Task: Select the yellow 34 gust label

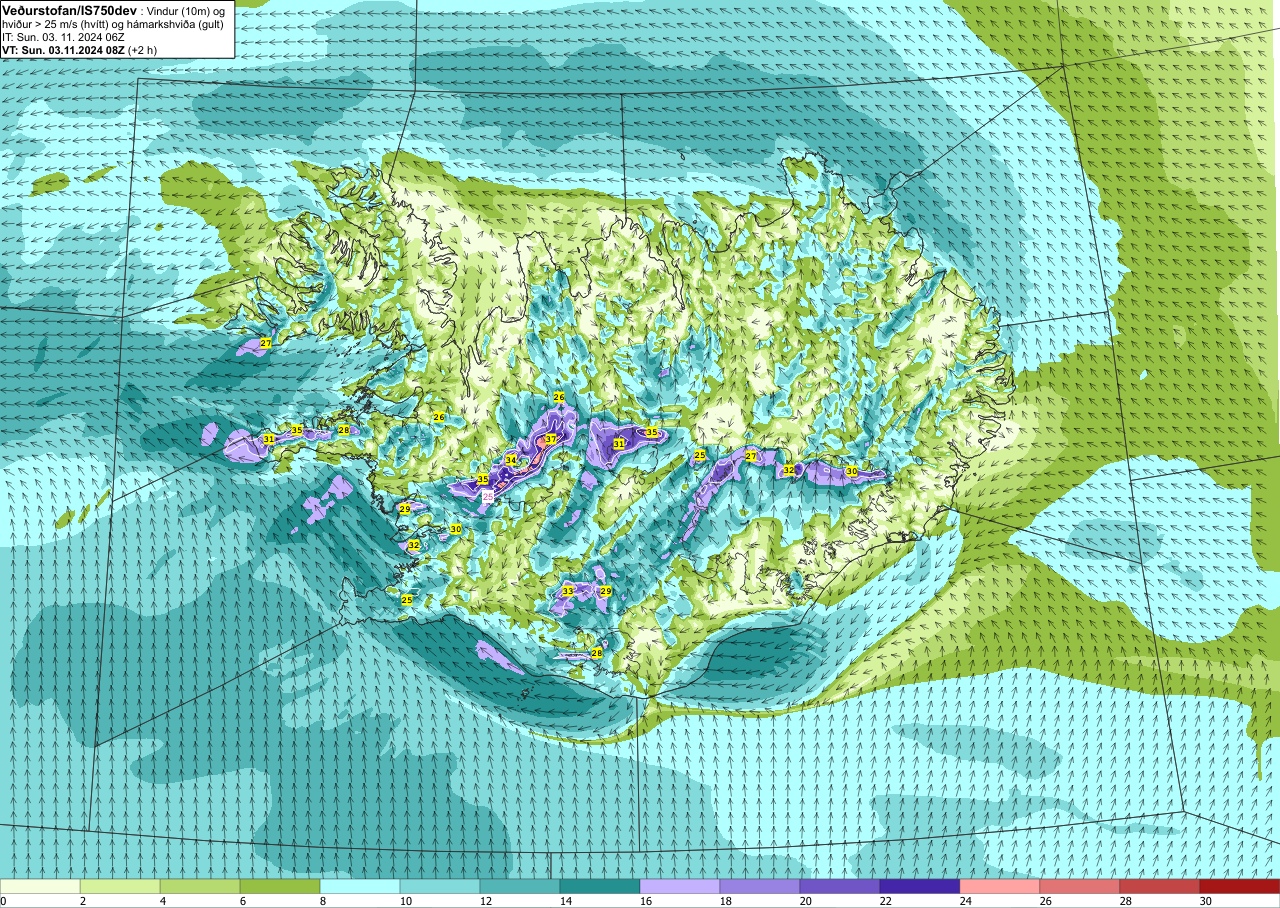Action: [510, 460]
